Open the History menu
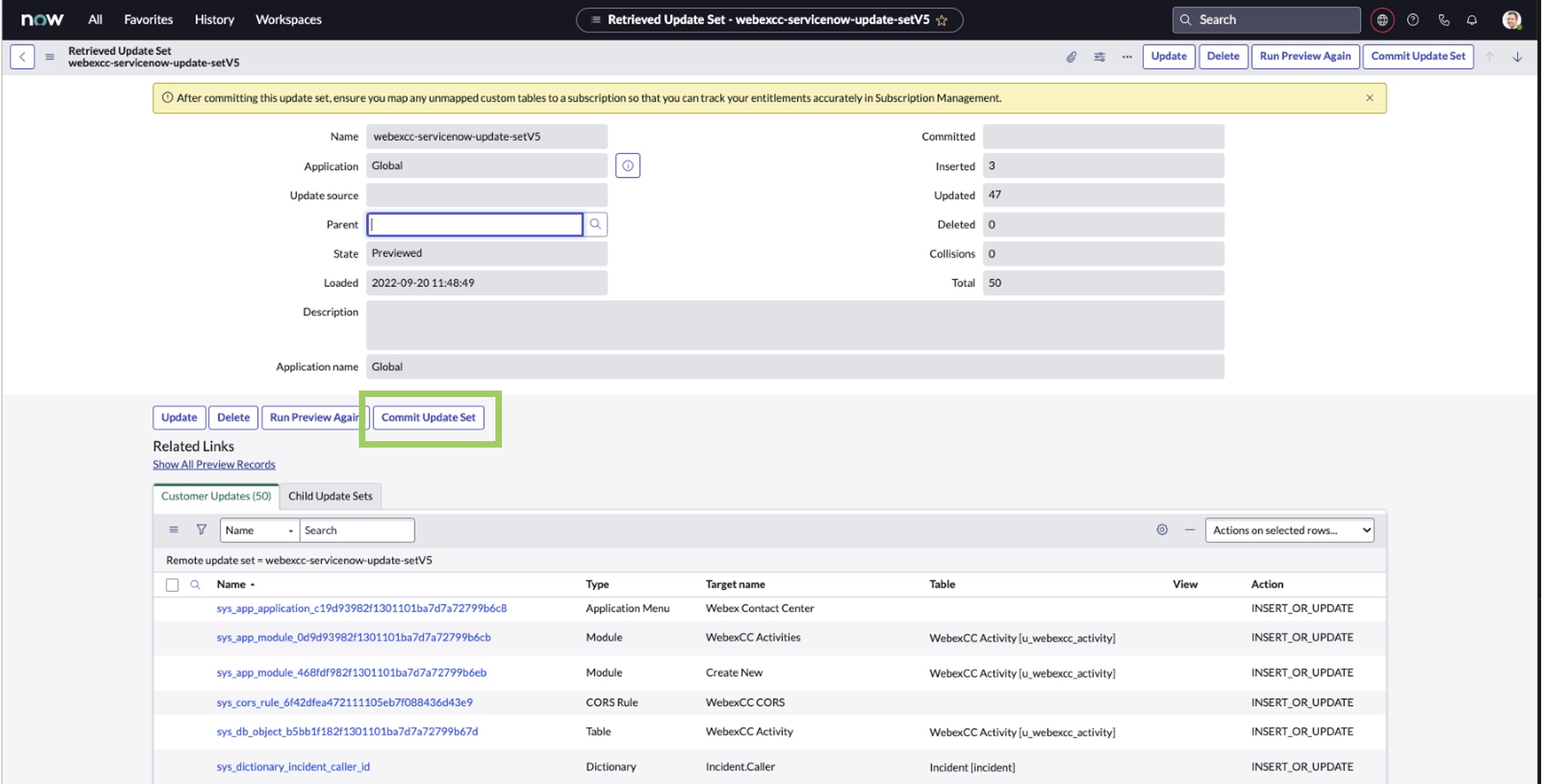 [x=214, y=20]
